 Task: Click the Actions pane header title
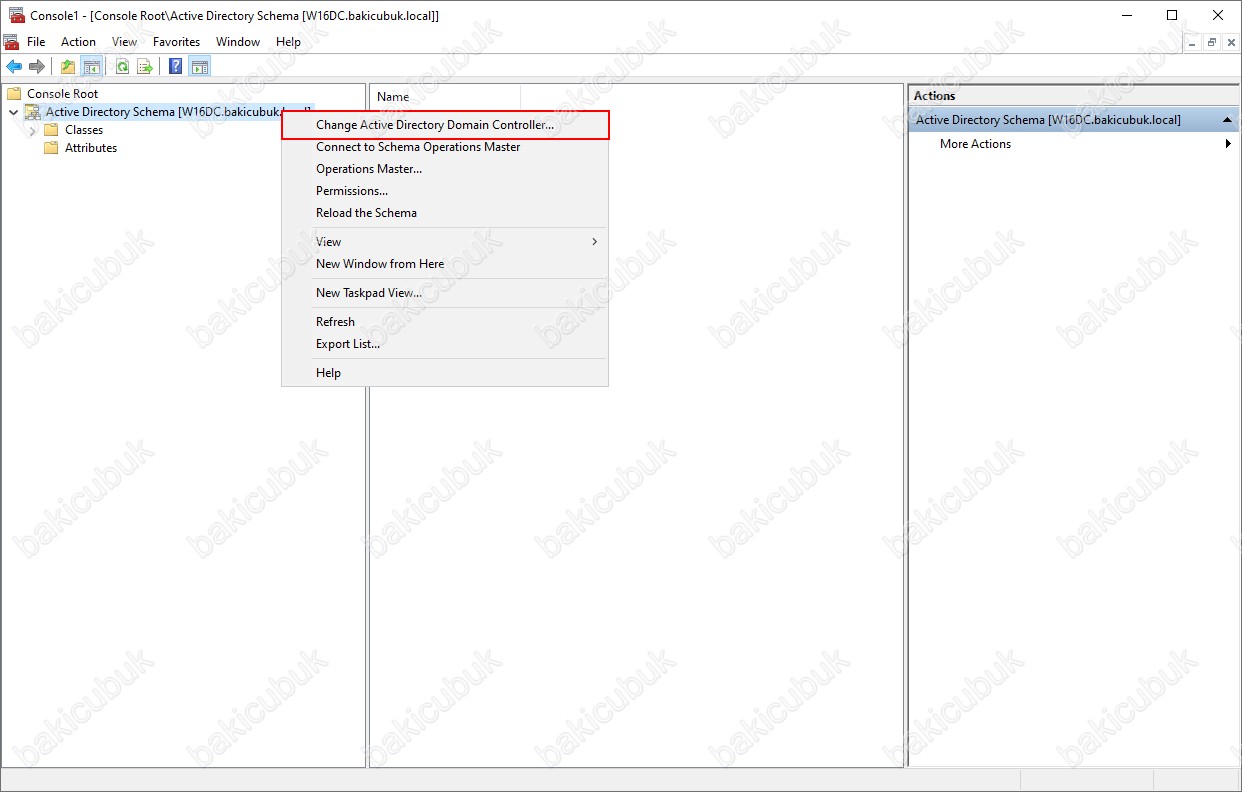click(935, 96)
